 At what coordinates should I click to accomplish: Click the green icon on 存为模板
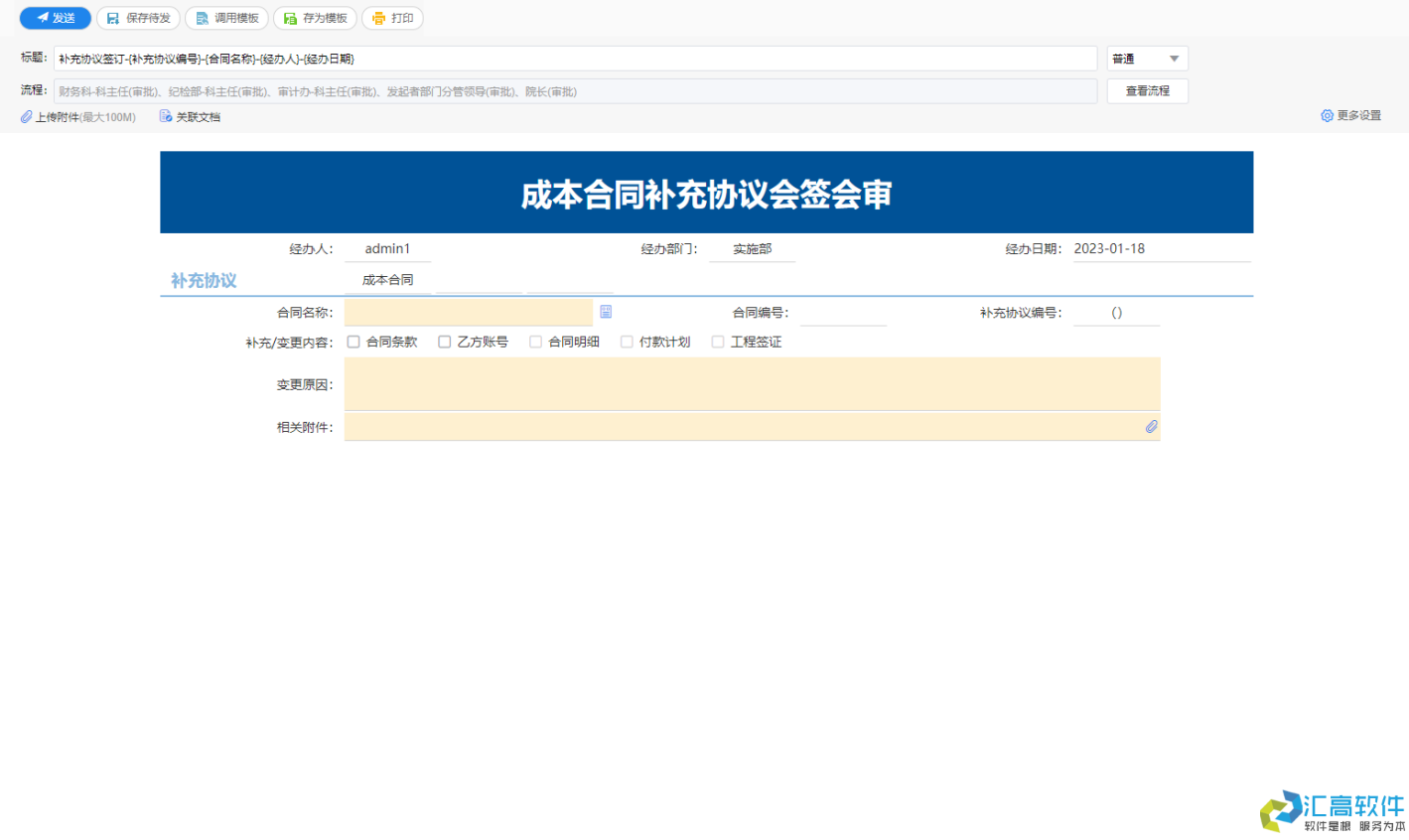[x=288, y=18]
